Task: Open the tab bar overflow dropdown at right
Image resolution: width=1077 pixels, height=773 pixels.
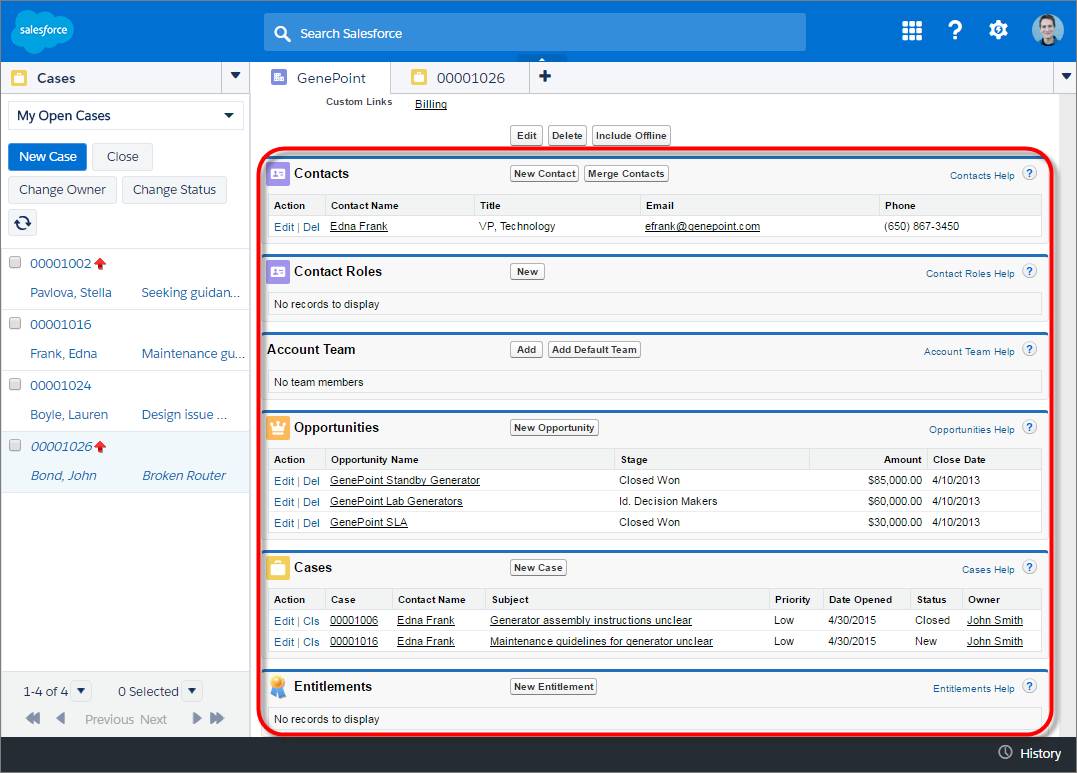Action: (1065, 77)
